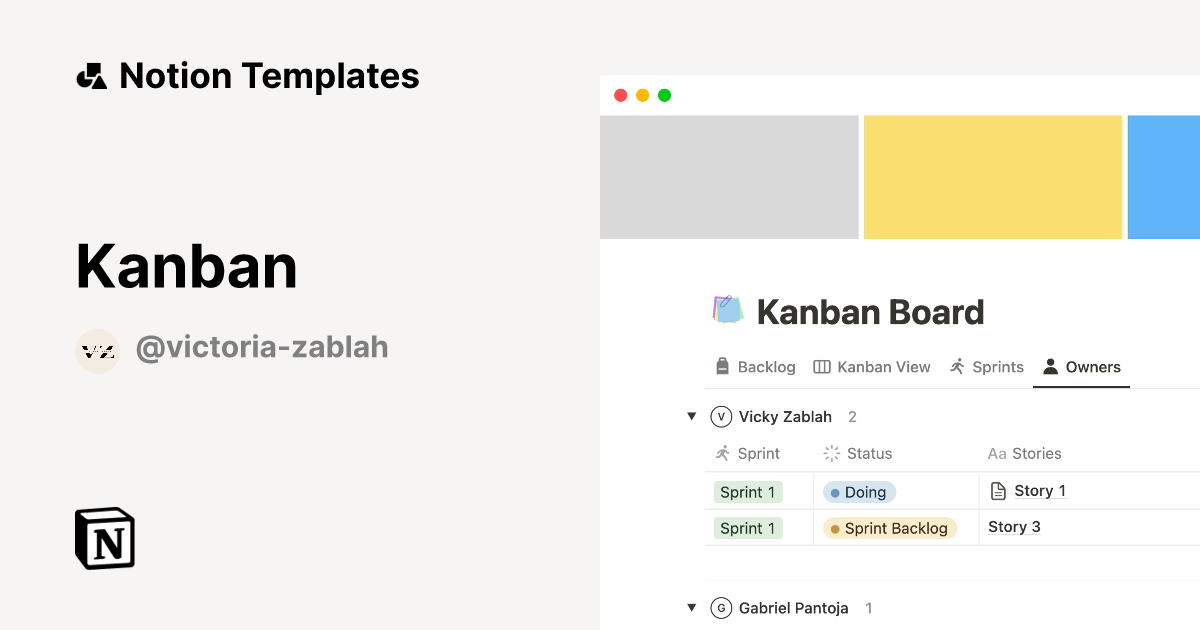Viewport: 1200px width, 630px height.
Task: Open the Sprints tab
Action: 987,367
